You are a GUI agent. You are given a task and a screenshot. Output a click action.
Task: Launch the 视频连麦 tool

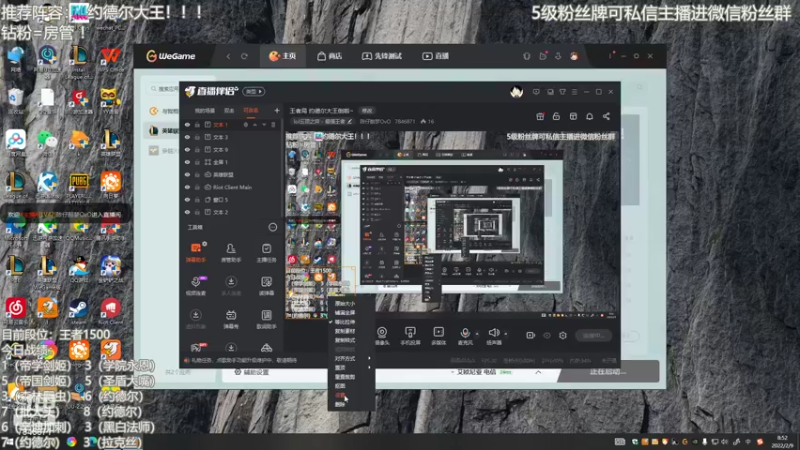pos(196,286)
